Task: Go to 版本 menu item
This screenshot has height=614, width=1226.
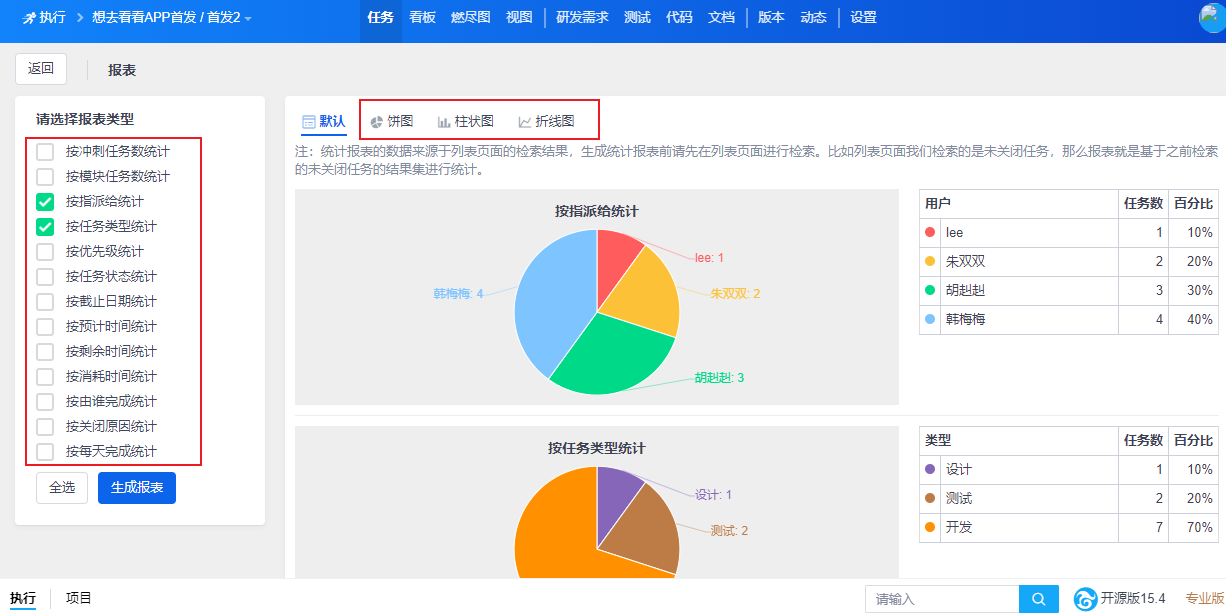Action: [x=771, y=18]
